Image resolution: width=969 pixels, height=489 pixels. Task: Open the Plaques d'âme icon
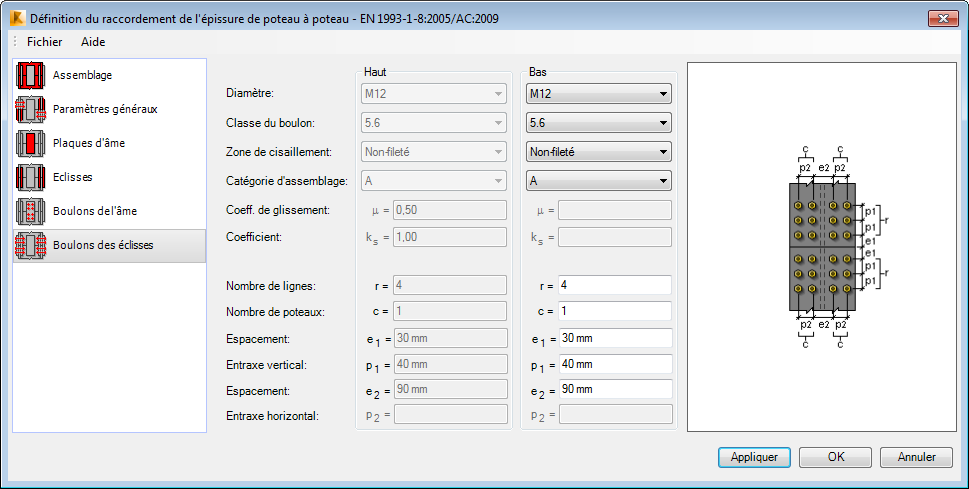tap(32, 143)
